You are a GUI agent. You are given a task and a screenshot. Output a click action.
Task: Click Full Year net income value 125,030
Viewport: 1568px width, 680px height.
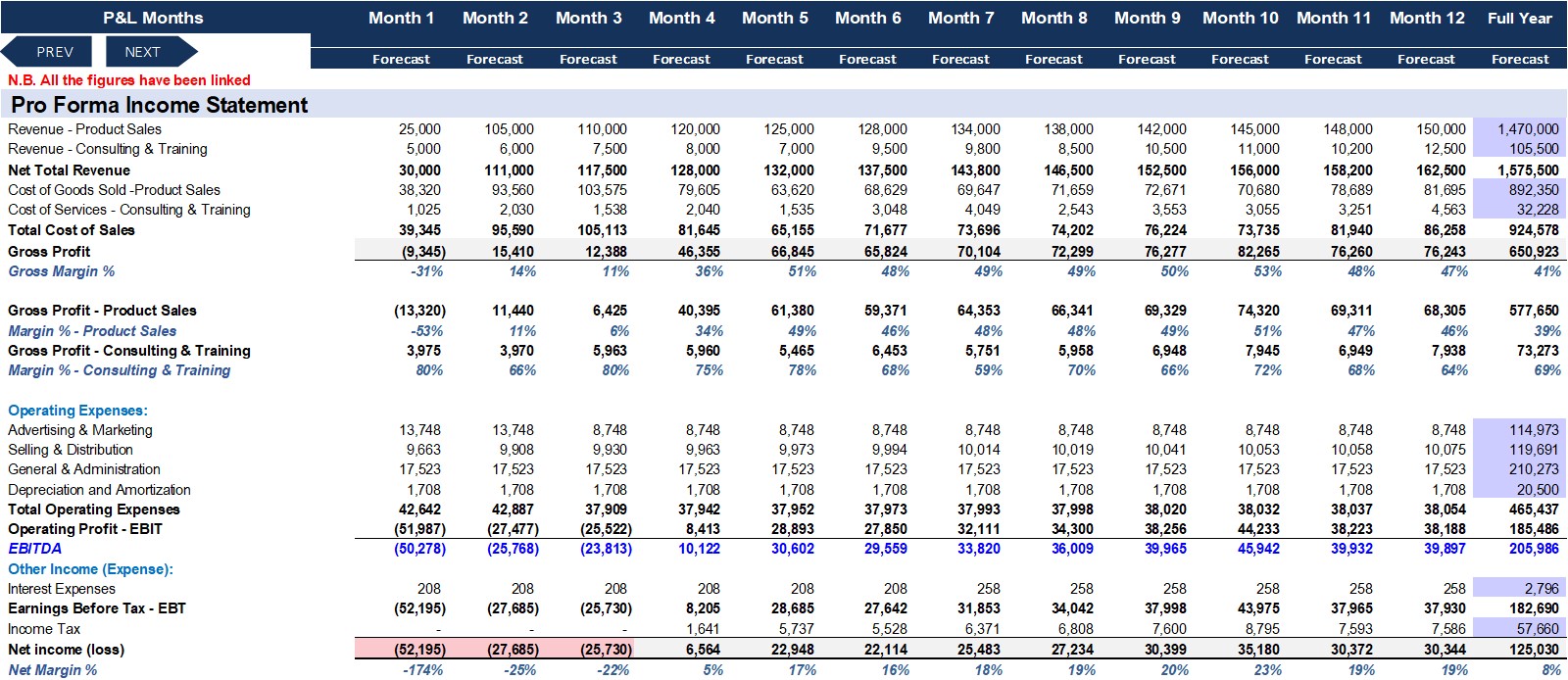(x=1534, y=650)
